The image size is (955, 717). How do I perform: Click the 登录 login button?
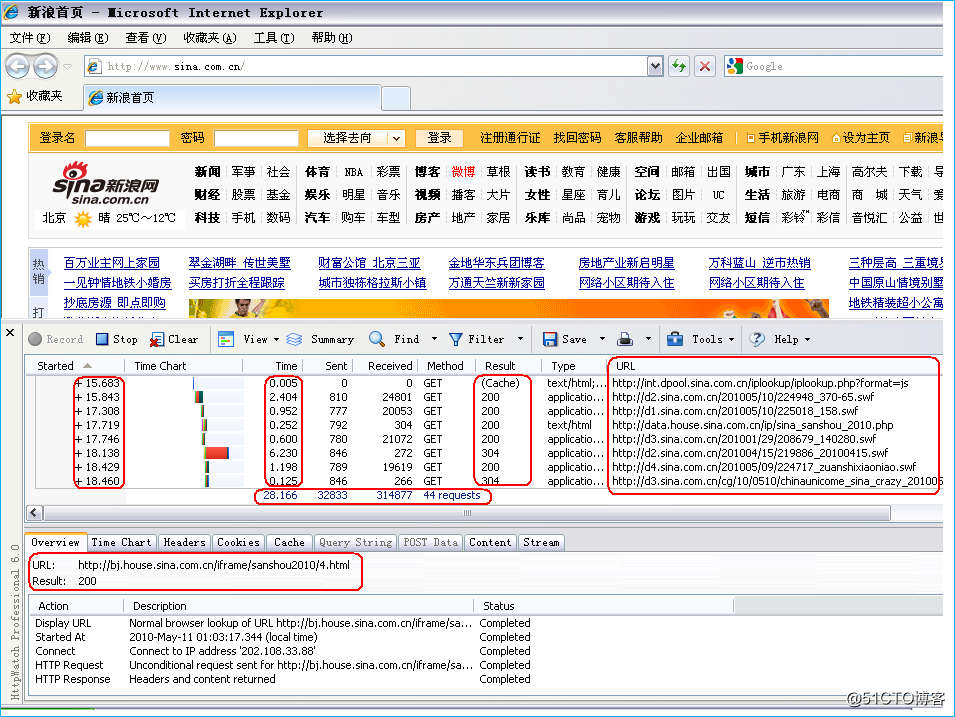(x=439, y=138)
